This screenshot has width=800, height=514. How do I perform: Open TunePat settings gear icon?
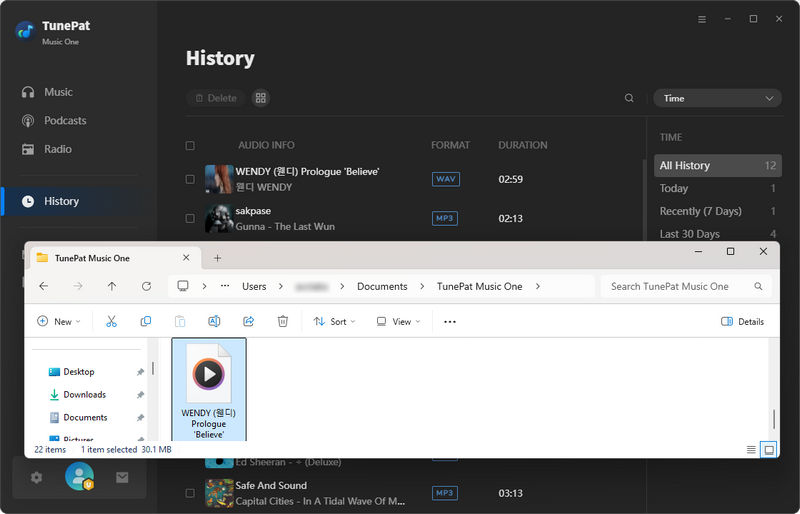(x=37, y=477)
